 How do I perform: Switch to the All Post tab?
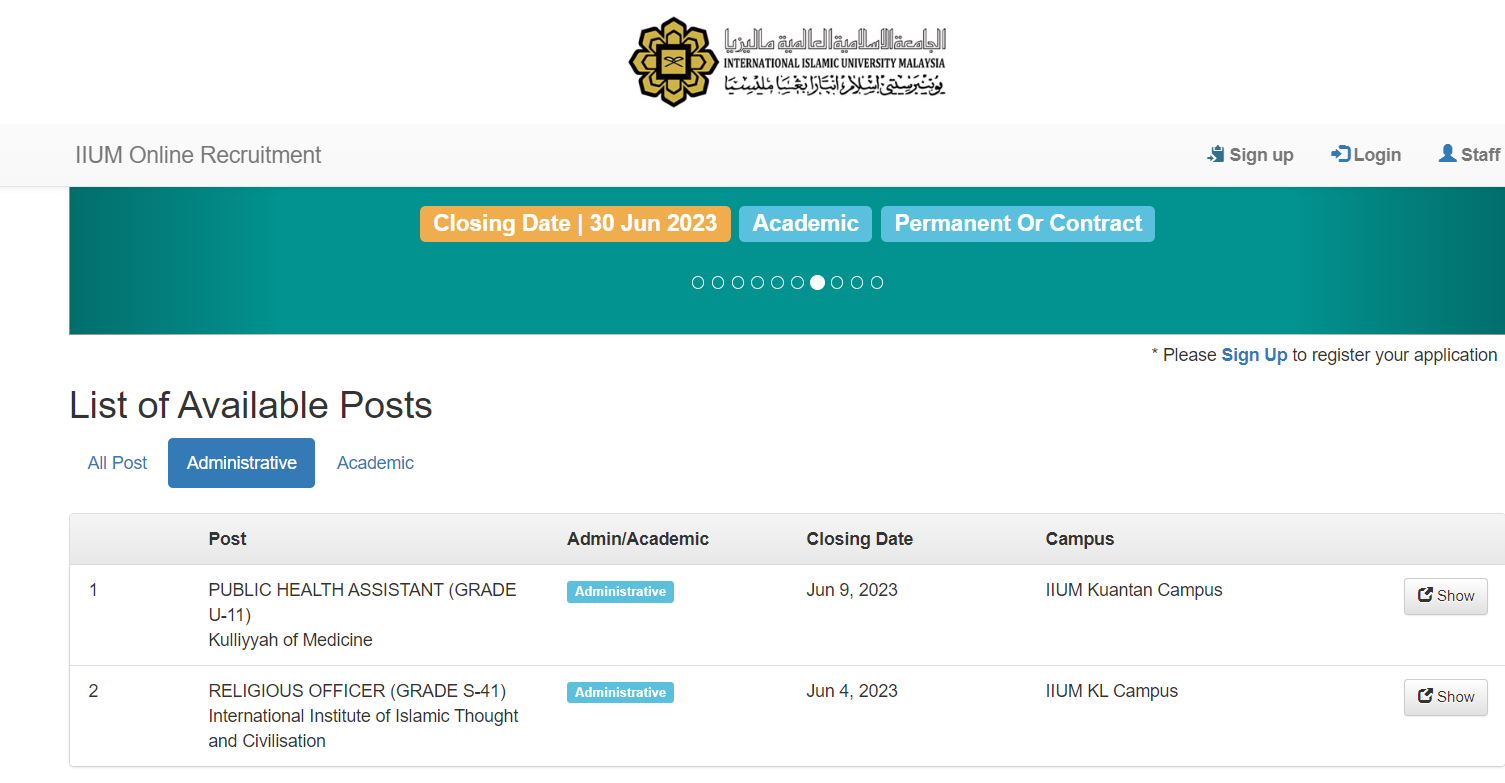pos(117,463)
